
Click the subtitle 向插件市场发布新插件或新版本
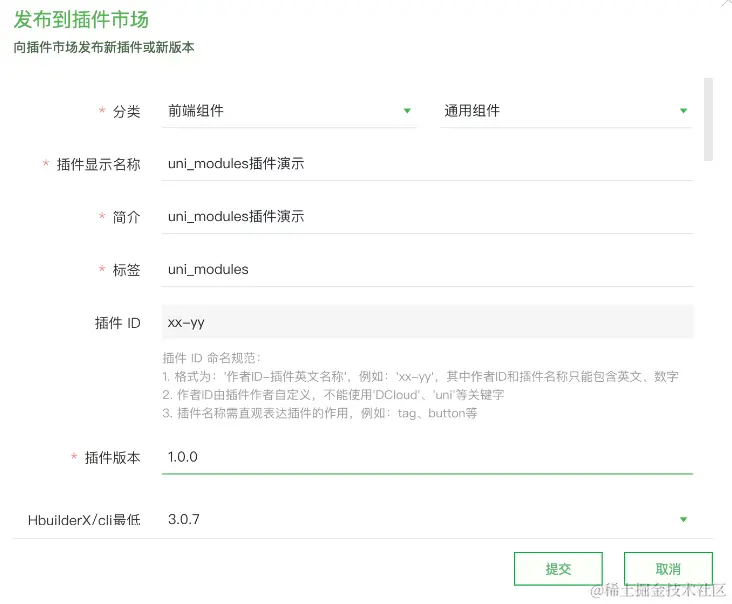point(104,47)
